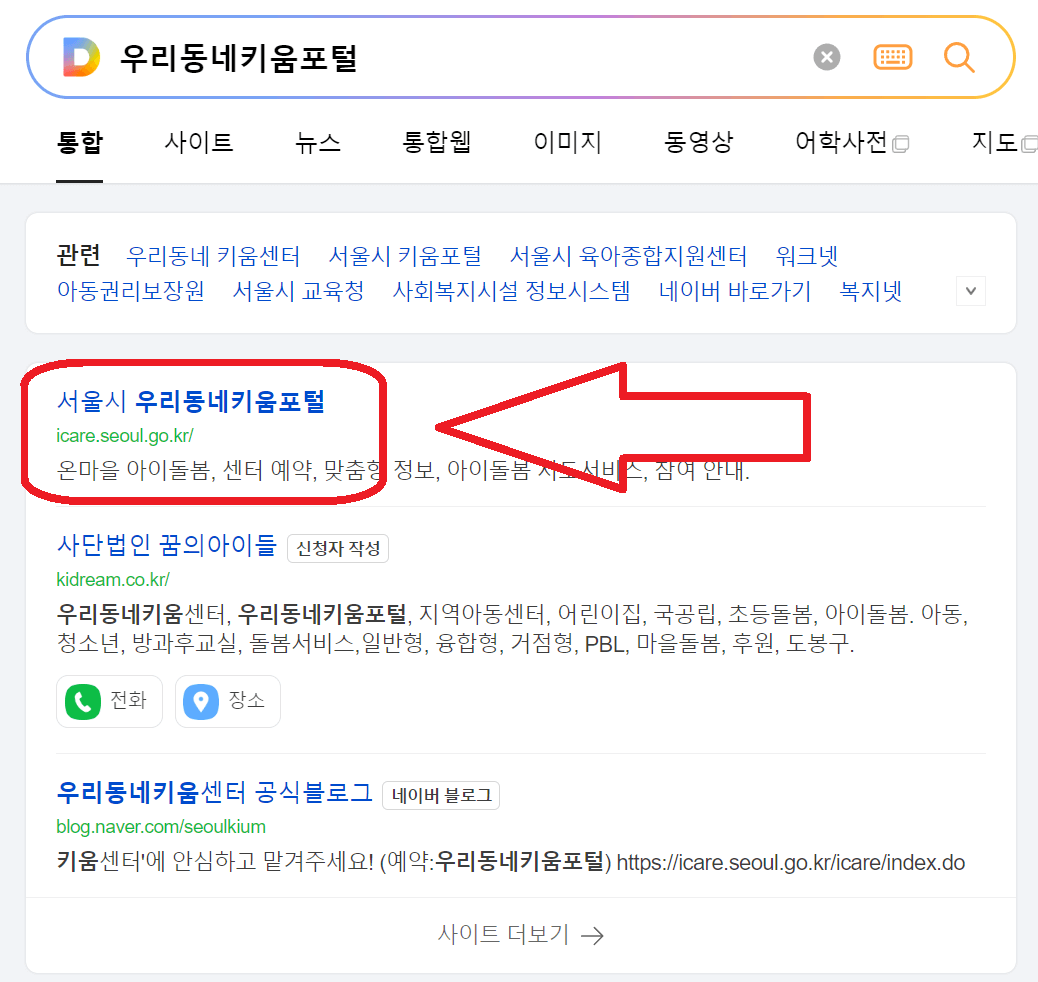Click the green phone icon on 전화
This screenshot has width=1038, height=982.
pyautogui.click(x=84, y=701)
